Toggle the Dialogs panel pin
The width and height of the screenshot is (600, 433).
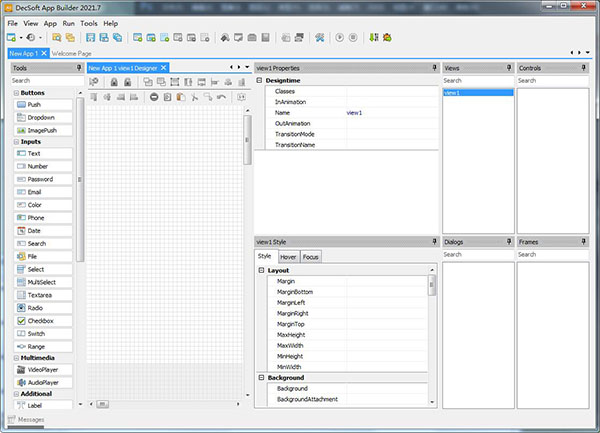click(x=509, y=241)
